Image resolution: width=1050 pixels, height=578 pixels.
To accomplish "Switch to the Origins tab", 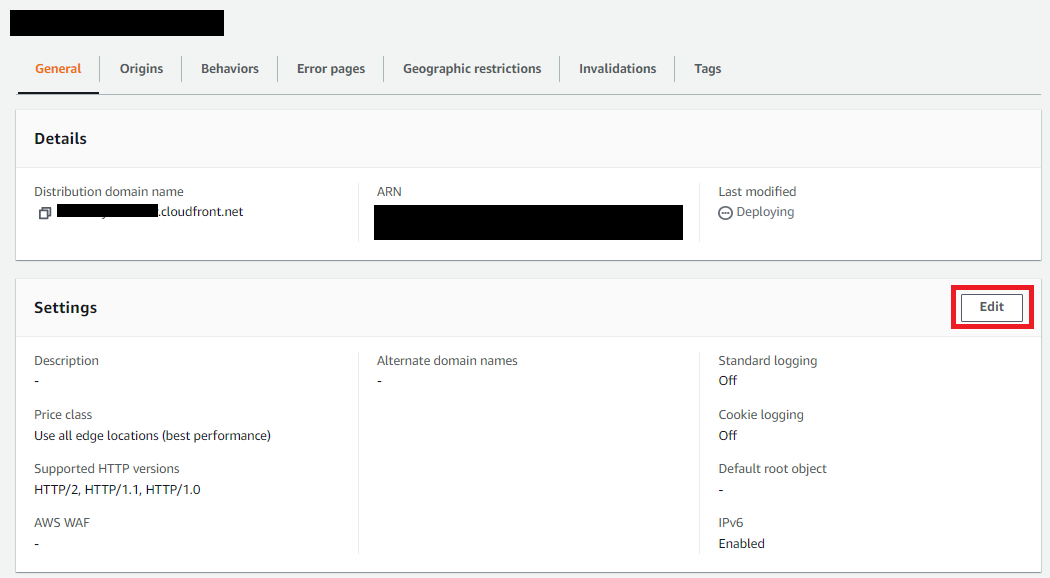I will (140, 68).
